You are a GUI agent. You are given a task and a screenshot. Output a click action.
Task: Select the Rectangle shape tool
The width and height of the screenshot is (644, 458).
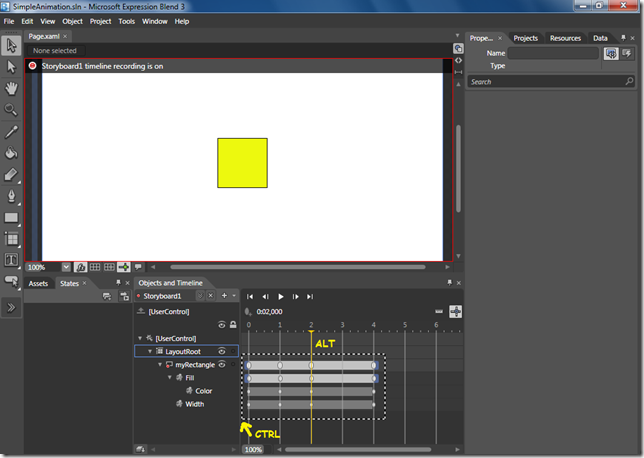coord(11,217)
